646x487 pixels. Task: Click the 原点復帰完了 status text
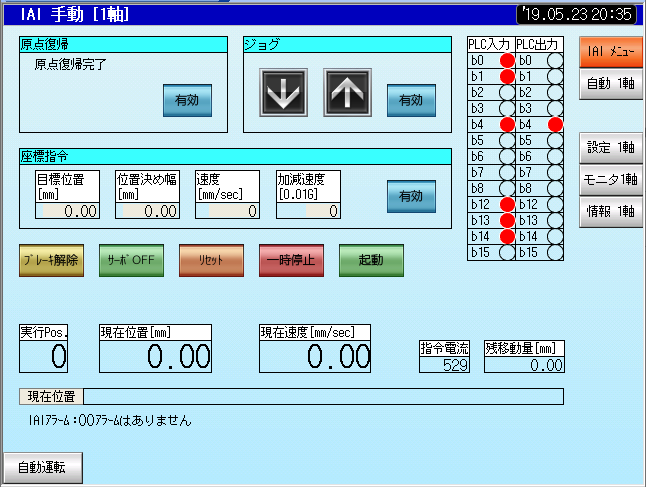click(70, 64)
